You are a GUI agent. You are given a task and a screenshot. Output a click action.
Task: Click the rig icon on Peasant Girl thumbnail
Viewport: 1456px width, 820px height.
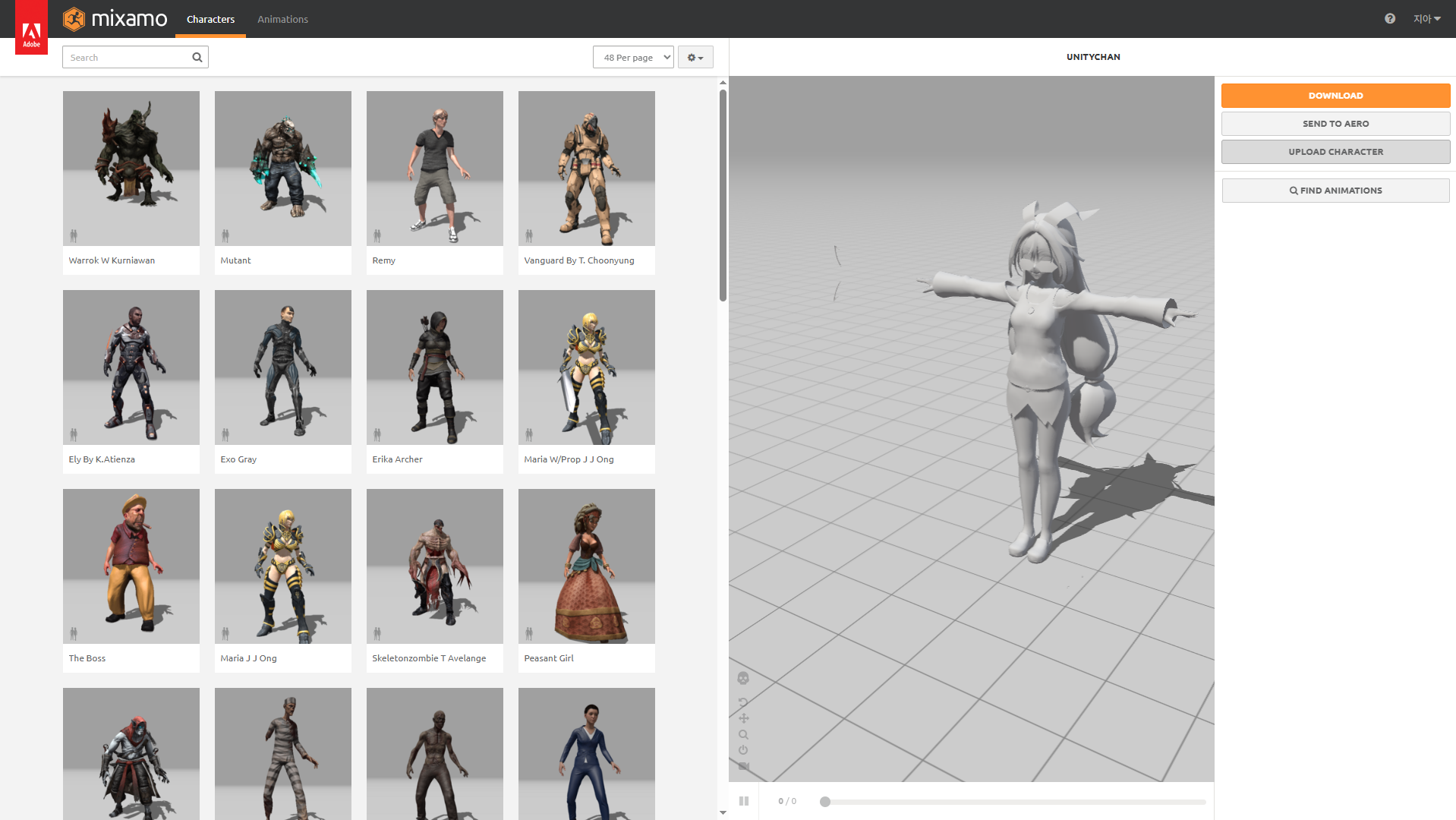tap(529, 633)
